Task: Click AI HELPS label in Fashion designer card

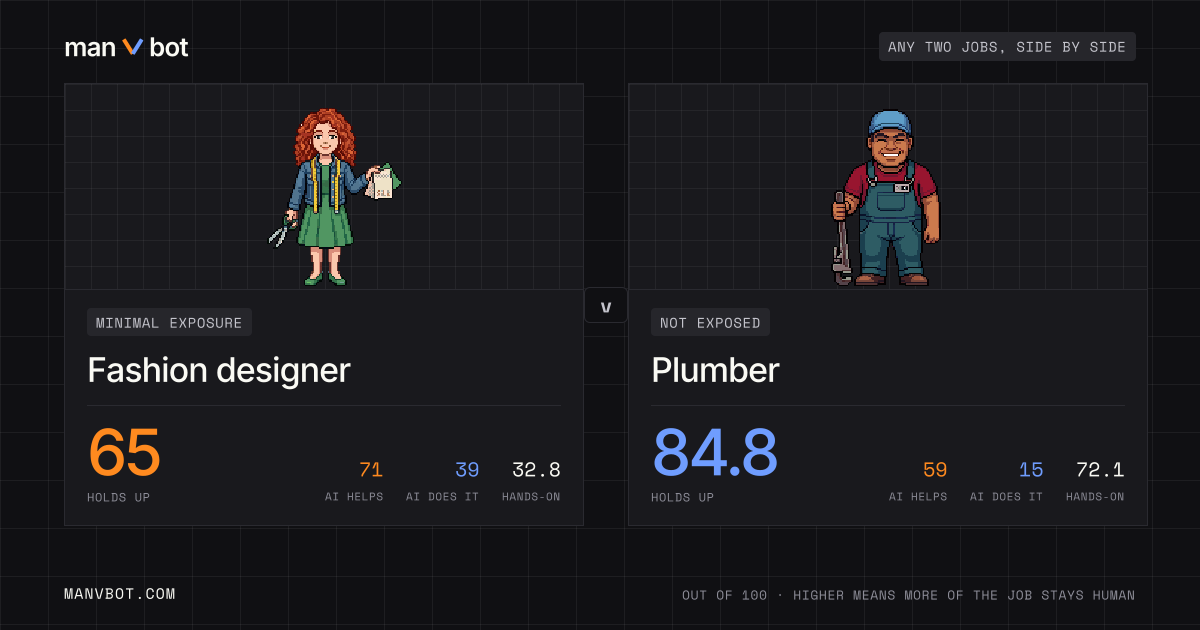Action: coord(354,497)
